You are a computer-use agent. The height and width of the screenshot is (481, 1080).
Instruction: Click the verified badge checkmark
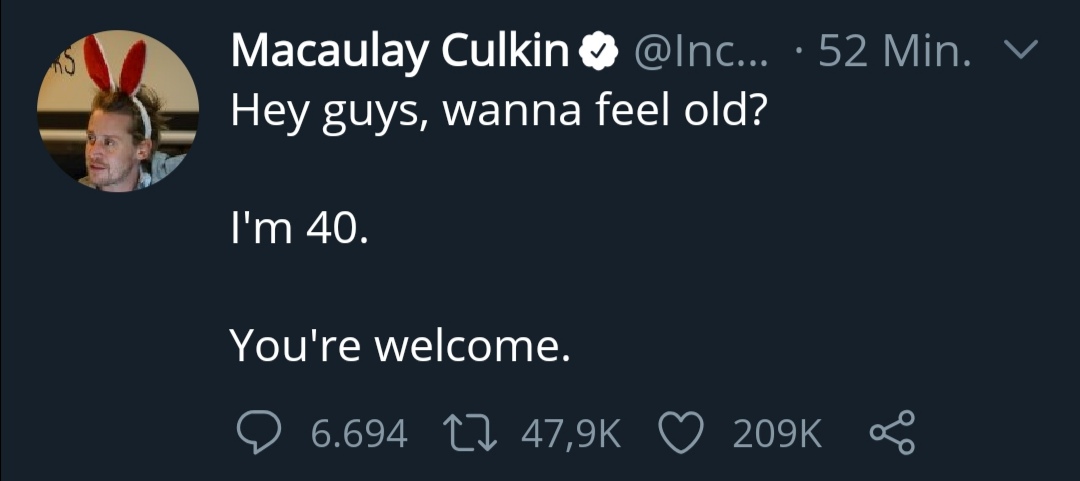click(x=597, y=52)
